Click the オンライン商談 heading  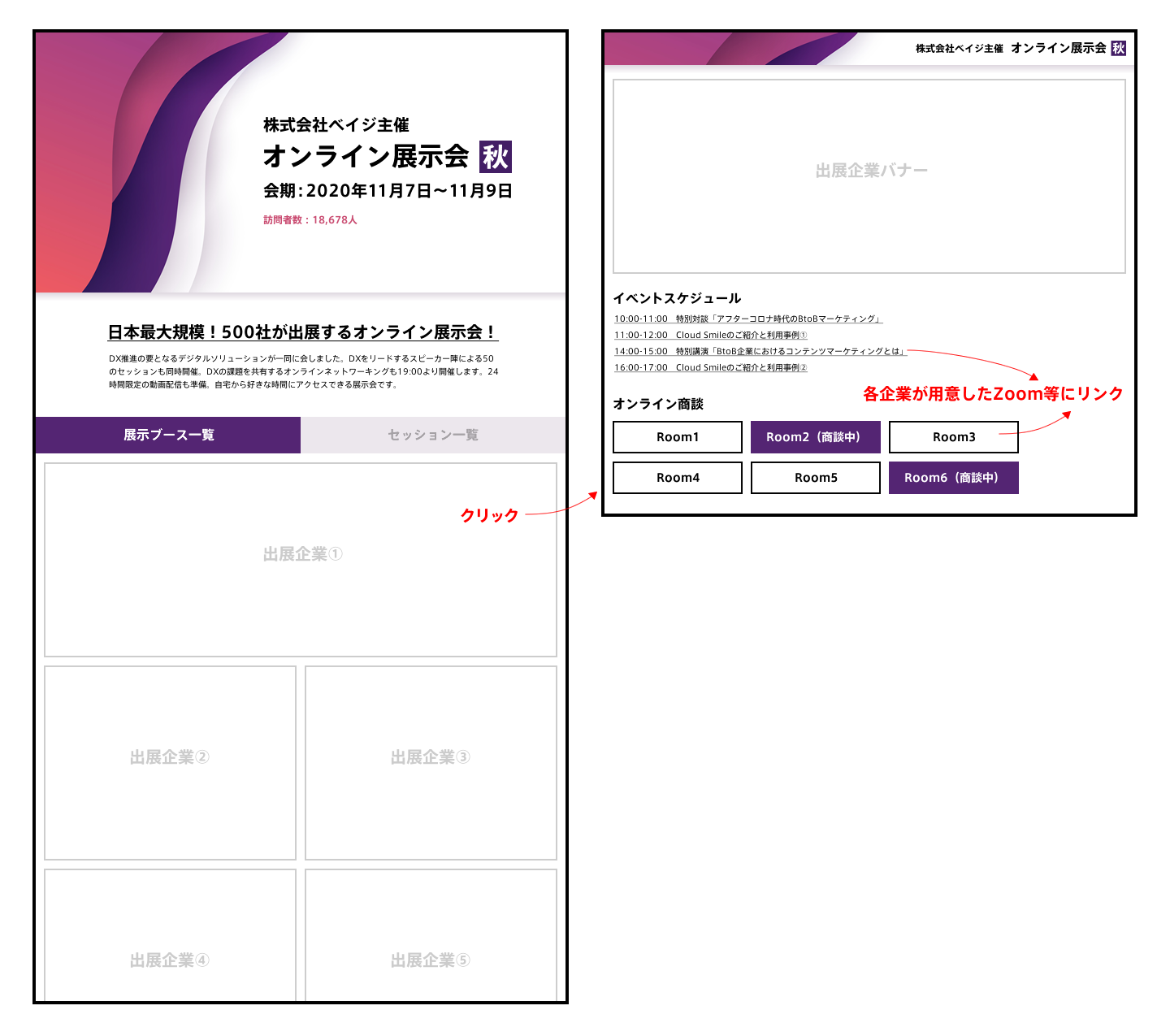[658, 404]
